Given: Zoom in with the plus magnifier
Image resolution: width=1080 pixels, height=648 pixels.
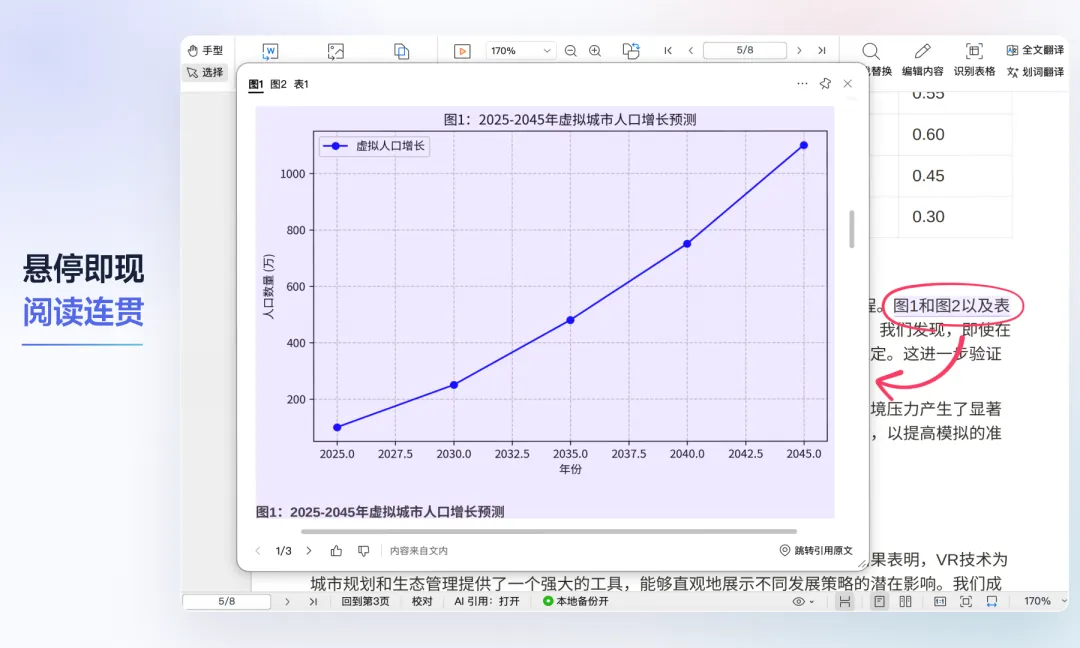Looking at the screenshot, I should [595, 51].
